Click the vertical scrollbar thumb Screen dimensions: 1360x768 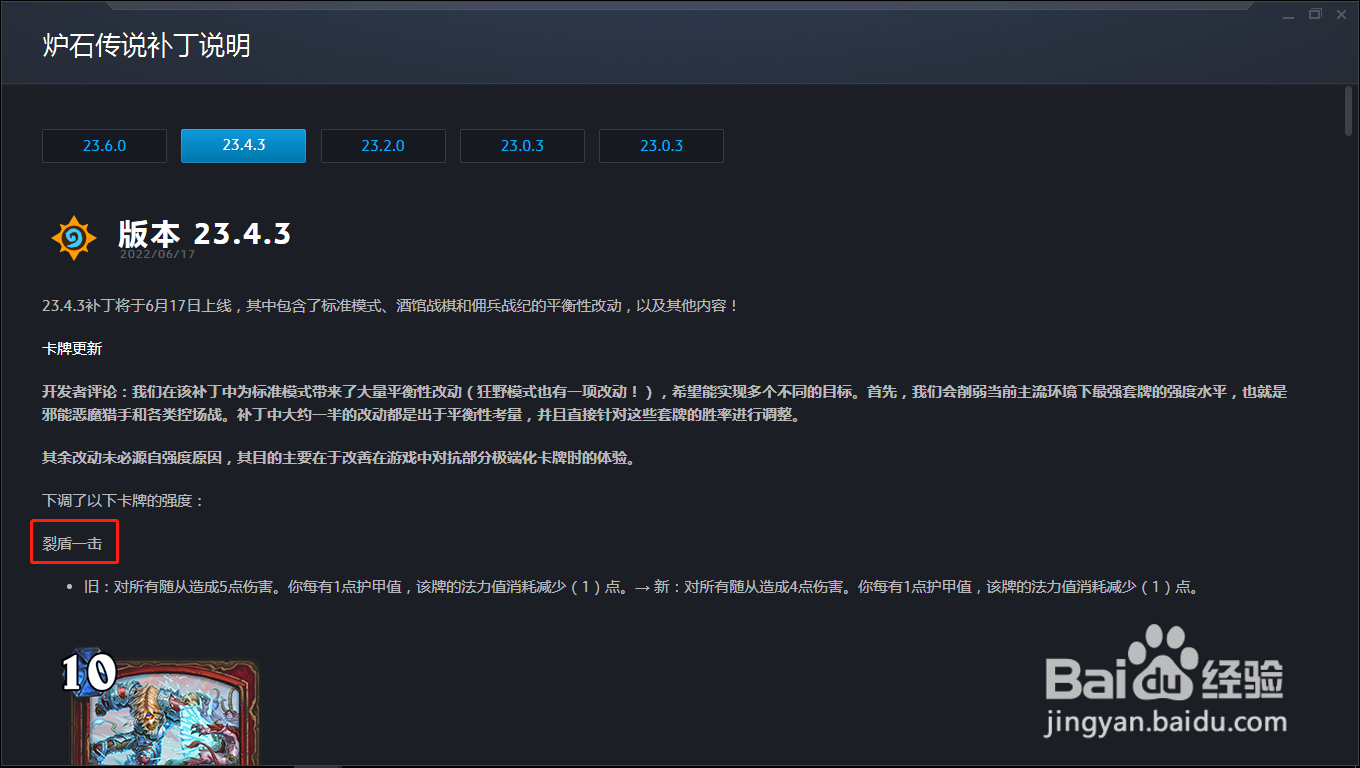(x=1350, y=111)
